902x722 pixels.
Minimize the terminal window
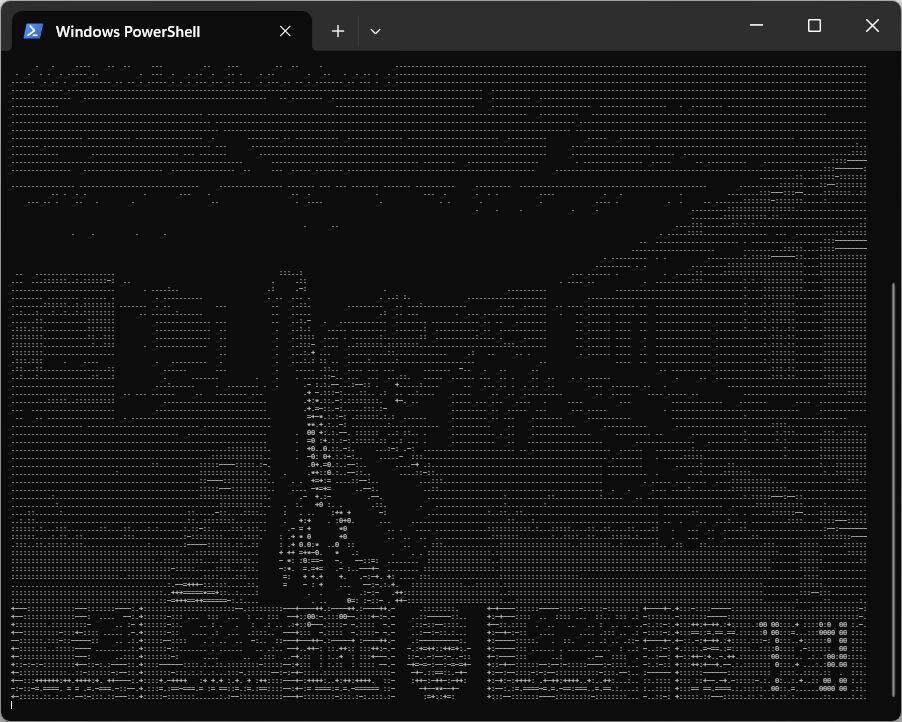tap(756, 25)
